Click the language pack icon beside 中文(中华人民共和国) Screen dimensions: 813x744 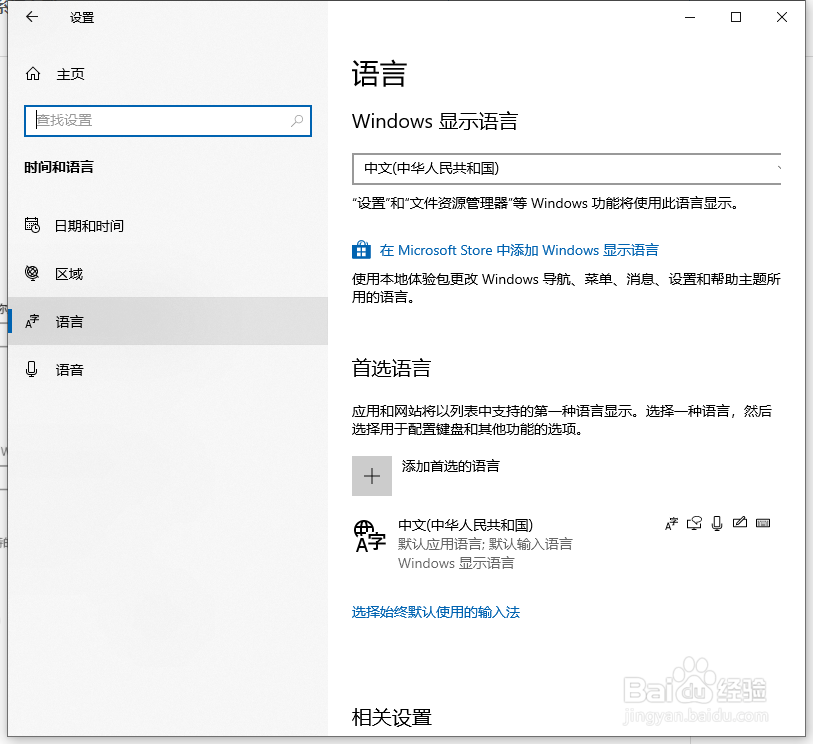[370, 538]
